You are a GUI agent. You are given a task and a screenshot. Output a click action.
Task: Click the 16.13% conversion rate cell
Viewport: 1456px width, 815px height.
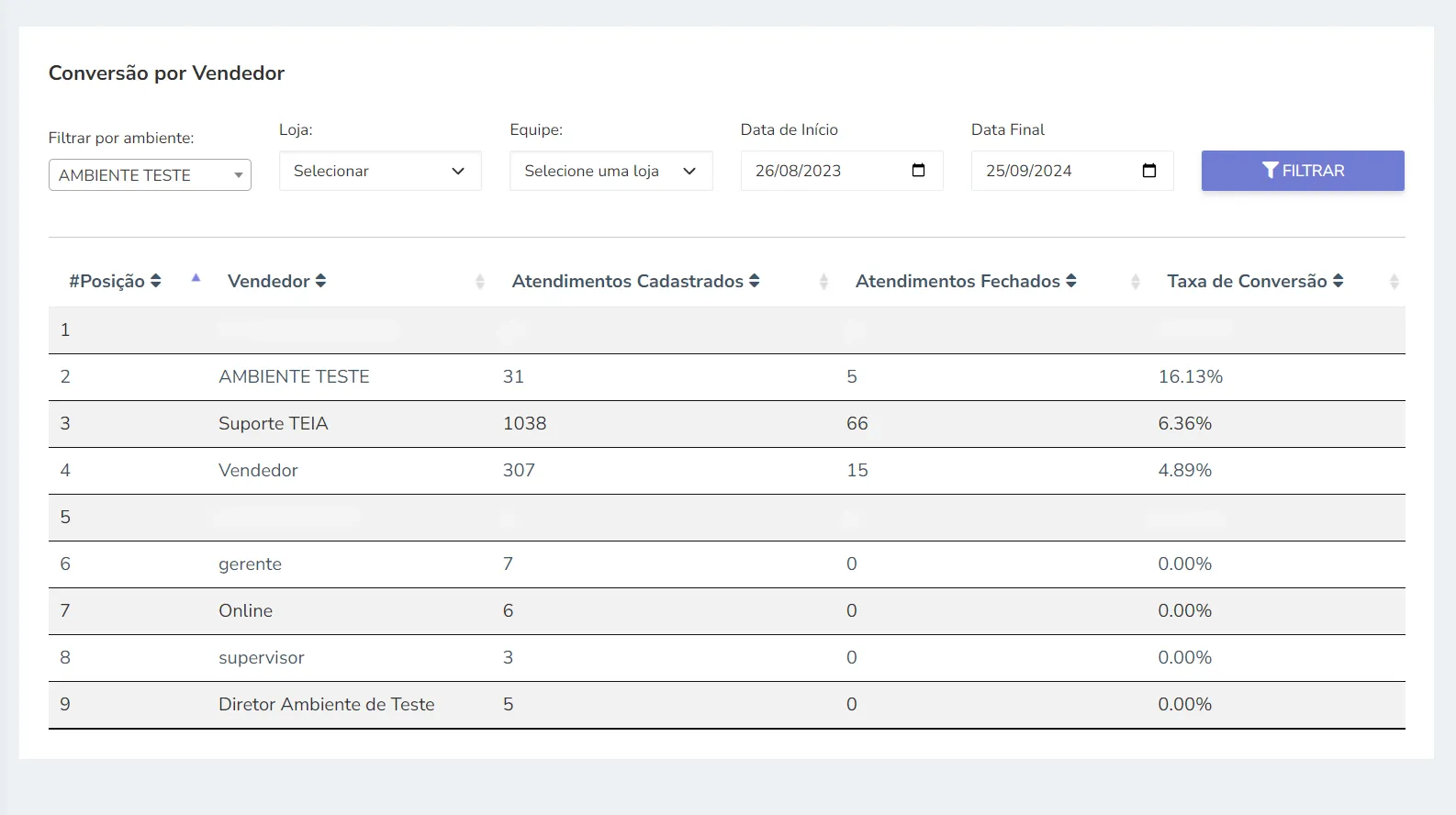[x=1190, y=376]
